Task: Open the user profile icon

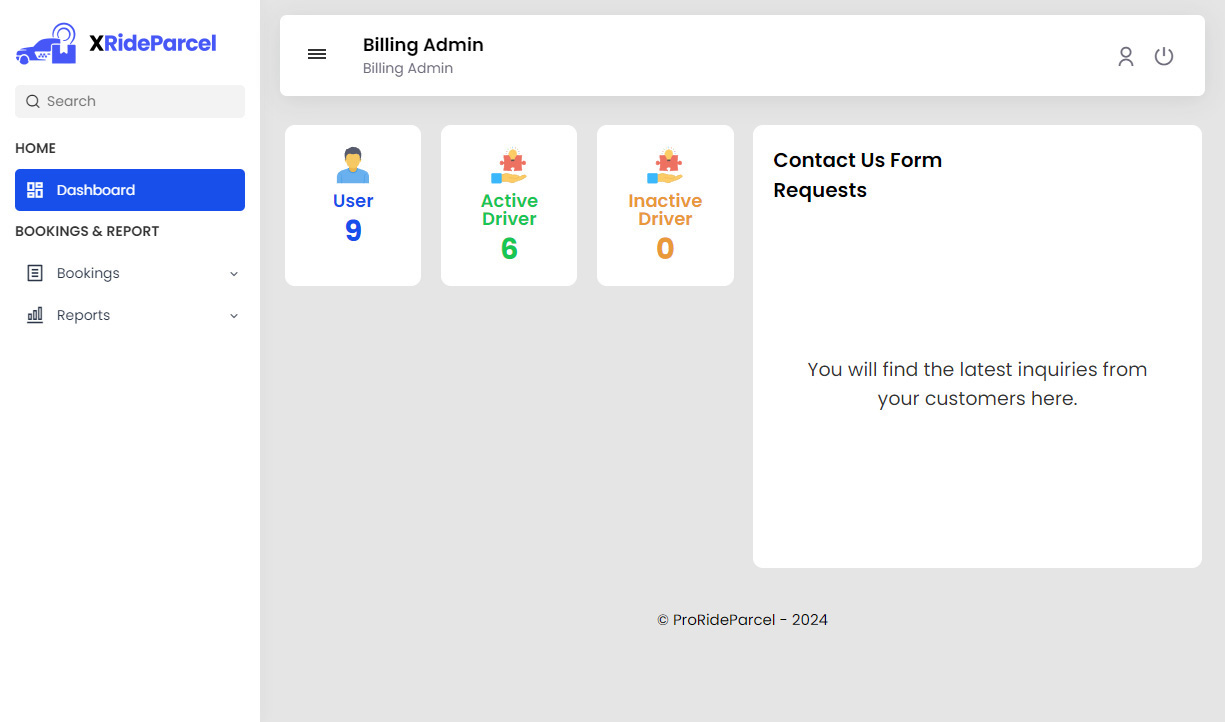Action: [x=1126, y=57]
